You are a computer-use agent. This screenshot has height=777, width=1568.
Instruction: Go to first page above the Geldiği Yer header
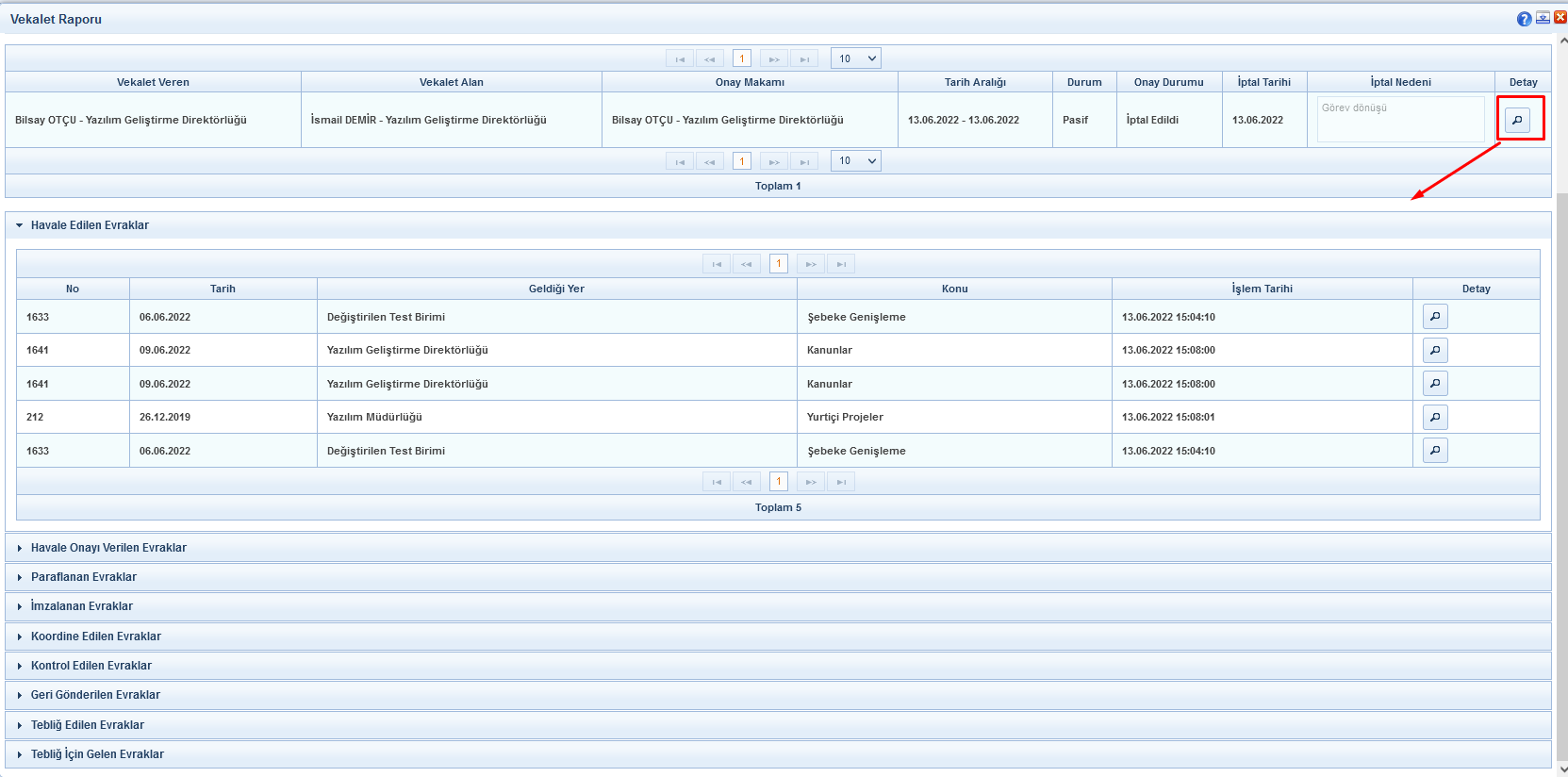tap(717, 264)
